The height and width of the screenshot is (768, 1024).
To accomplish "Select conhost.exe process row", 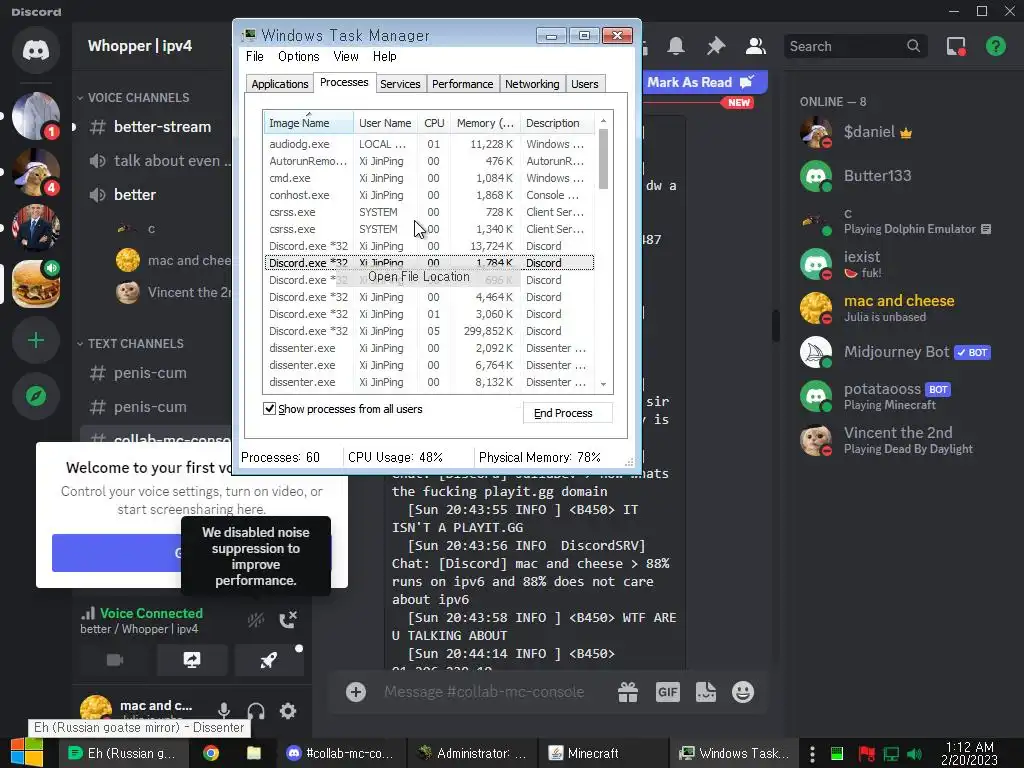I will pyautogui.click(x=428, y=195).
